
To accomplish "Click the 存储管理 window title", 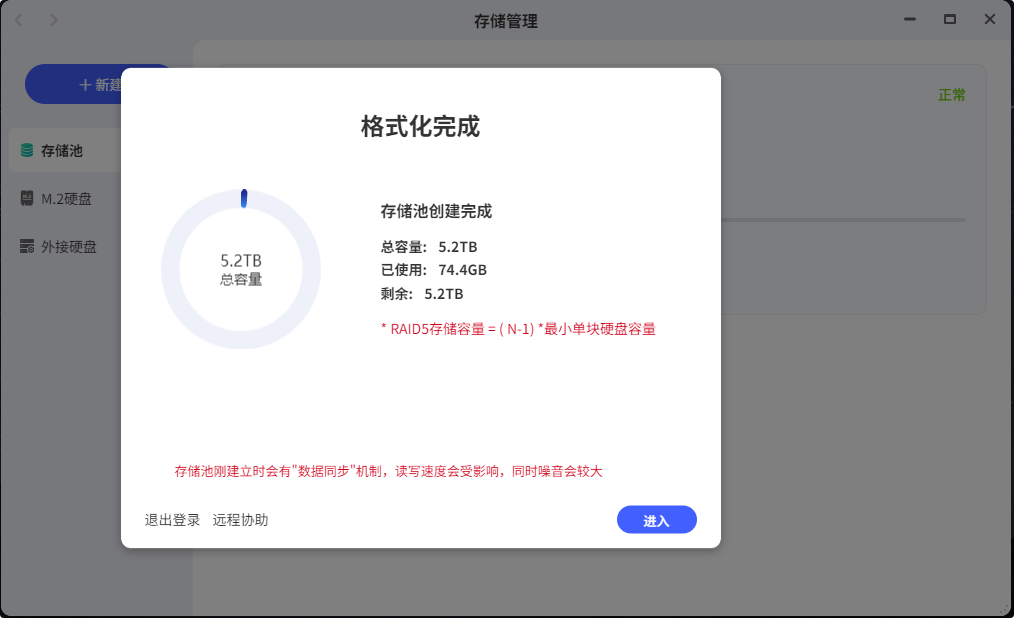I will coord(506,21).
